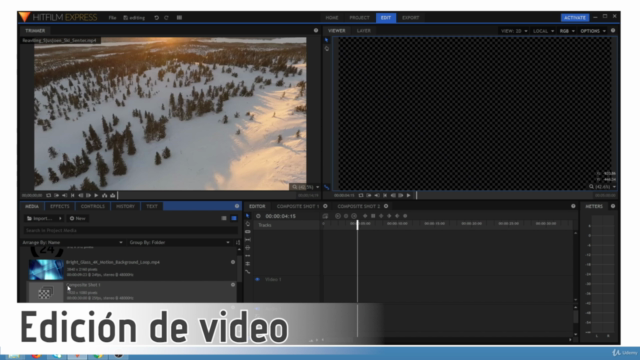Screen dimensions: 640x360
Task: Overlay the trimmed clip from Trimmer controls
Action: pos(113,196)
